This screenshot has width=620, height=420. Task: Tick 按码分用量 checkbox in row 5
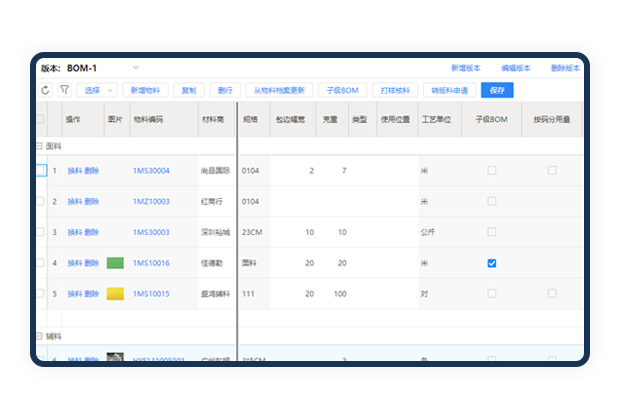pos(552,294)
